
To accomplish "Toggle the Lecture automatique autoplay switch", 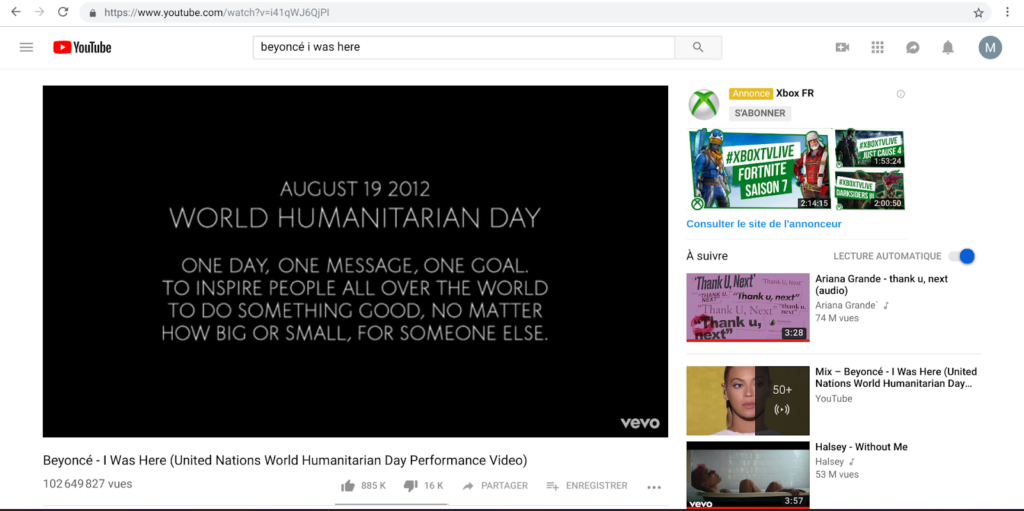I will point(962,256).
